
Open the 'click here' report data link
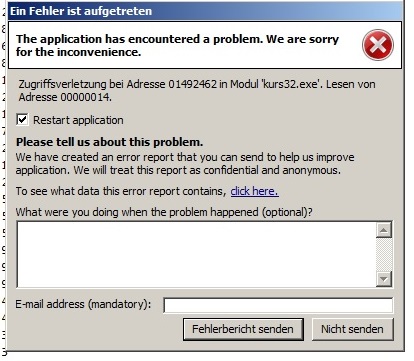point(255,191)
